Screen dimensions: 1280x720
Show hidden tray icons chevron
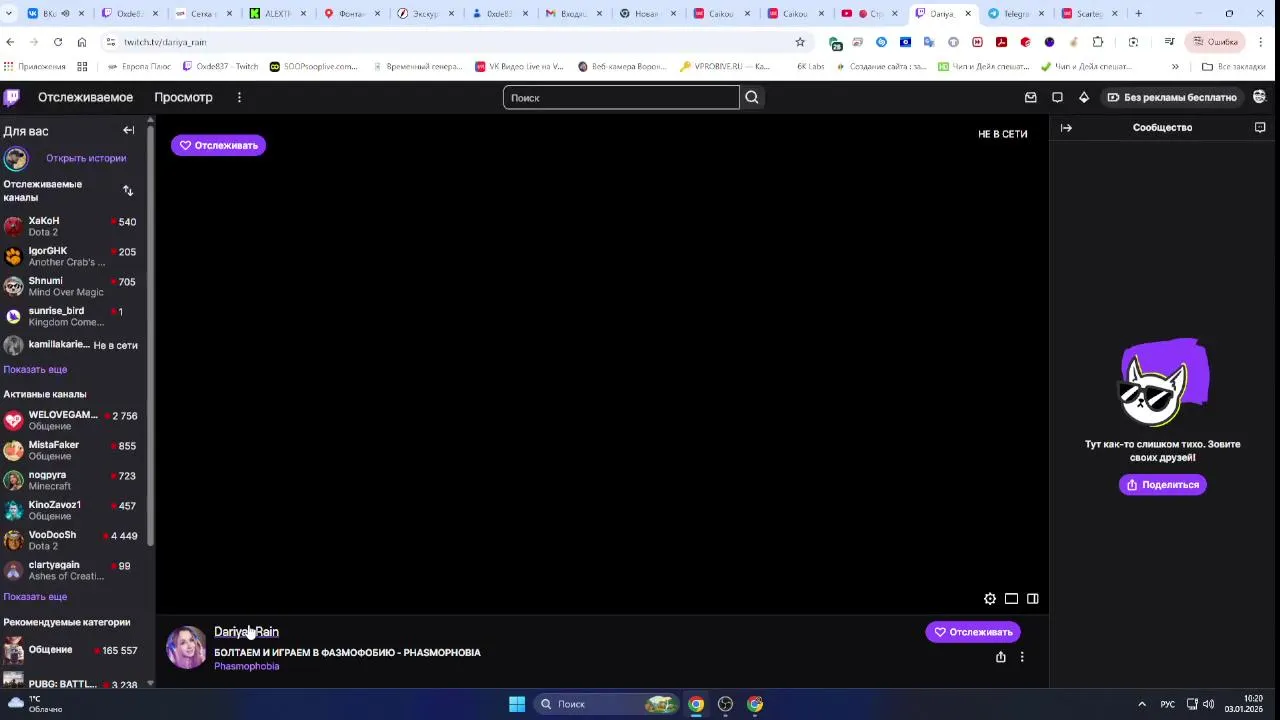pos(1142,704)
